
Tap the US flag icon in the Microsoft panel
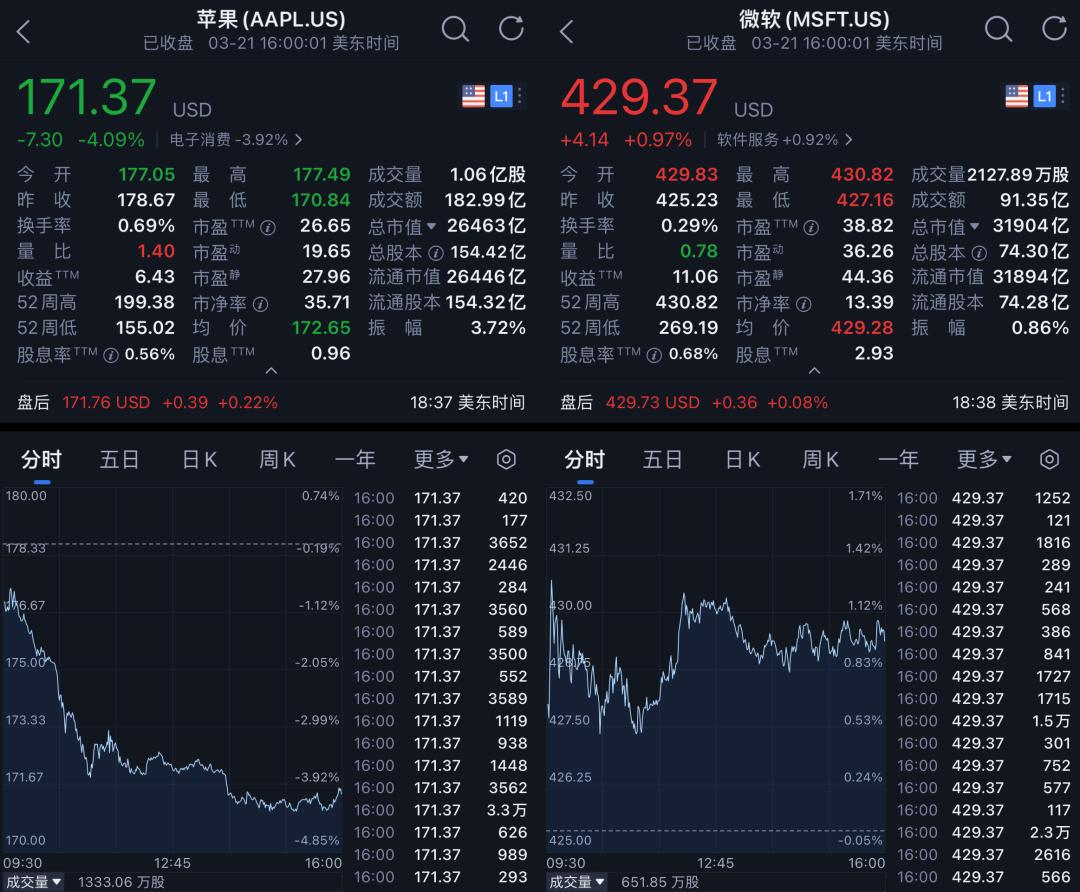pos(1016,96)
